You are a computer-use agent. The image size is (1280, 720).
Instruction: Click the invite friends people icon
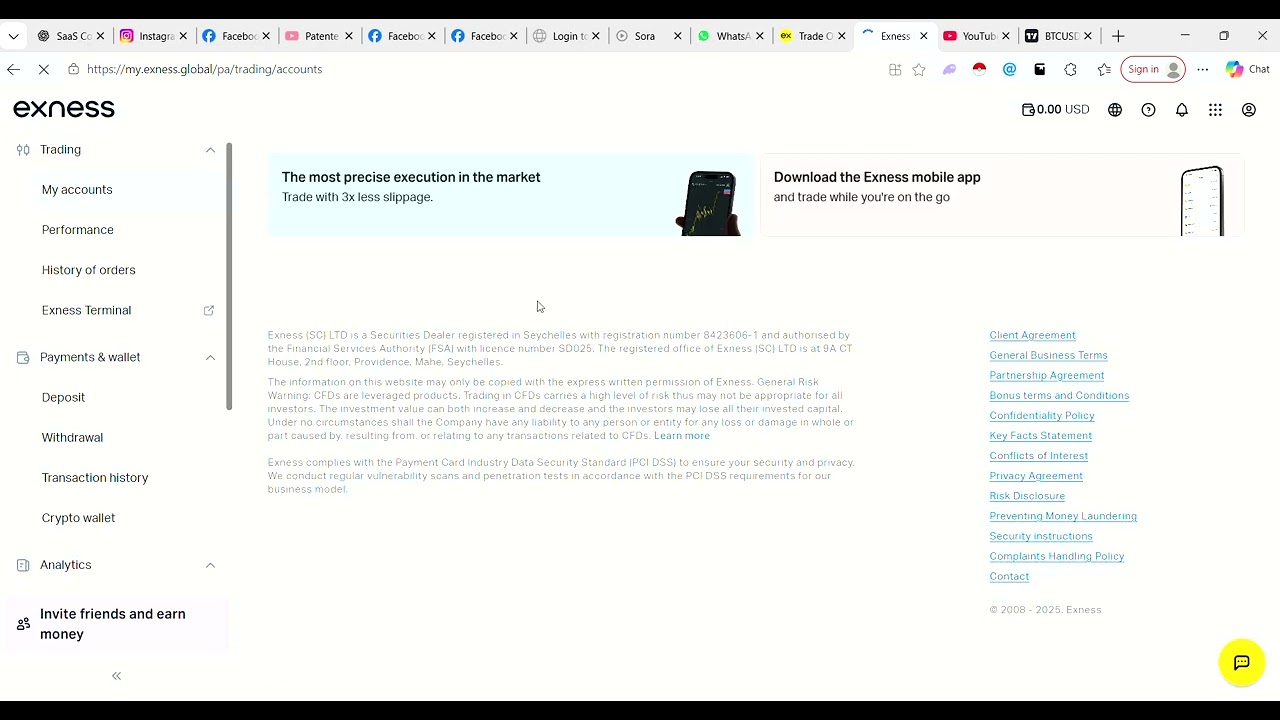point(23,624)
